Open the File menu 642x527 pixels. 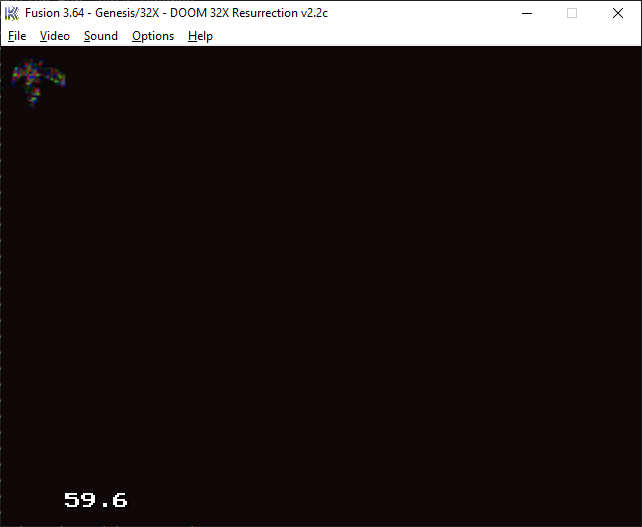tap(17, 36)
